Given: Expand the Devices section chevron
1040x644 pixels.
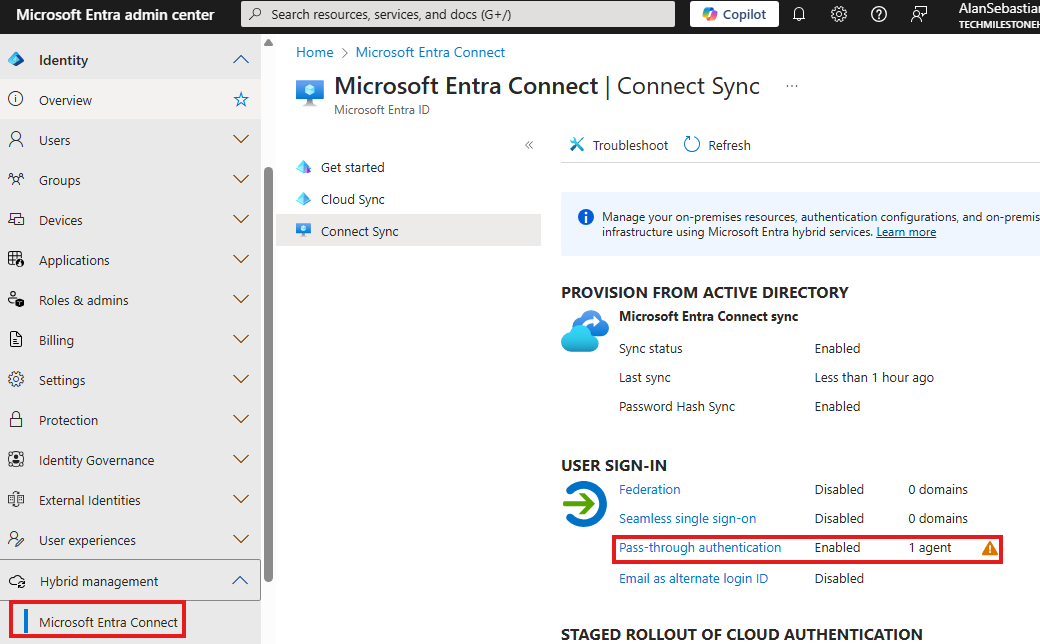Looking at the screenshot, I should click(241, 219).
